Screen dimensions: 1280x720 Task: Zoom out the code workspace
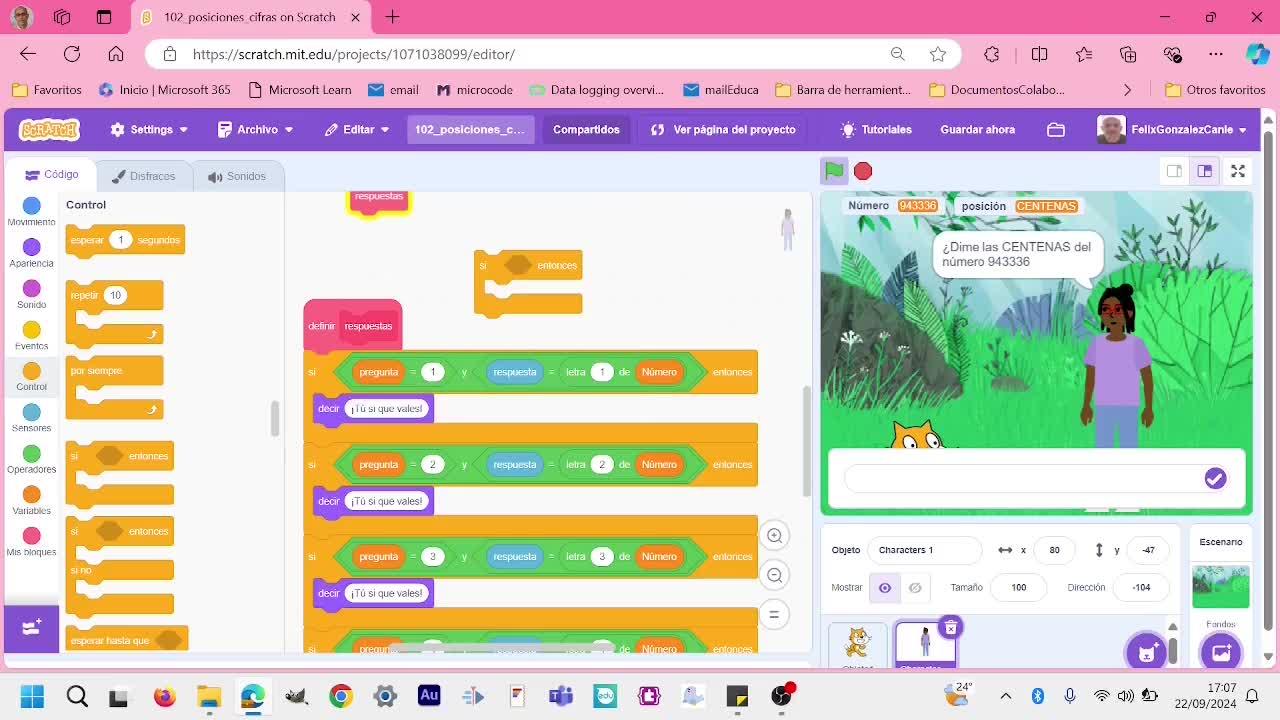[x=774, y=575]
